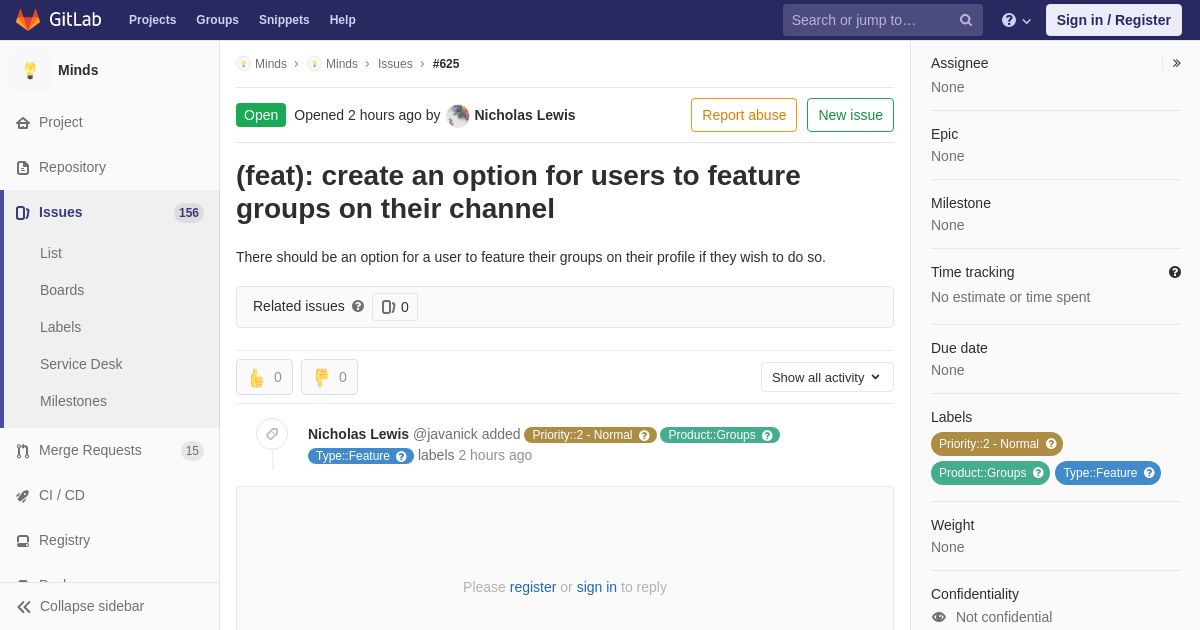Click Related issues help icon
Viewport: 1200px width, 630px height.
(x=358, y=307)
